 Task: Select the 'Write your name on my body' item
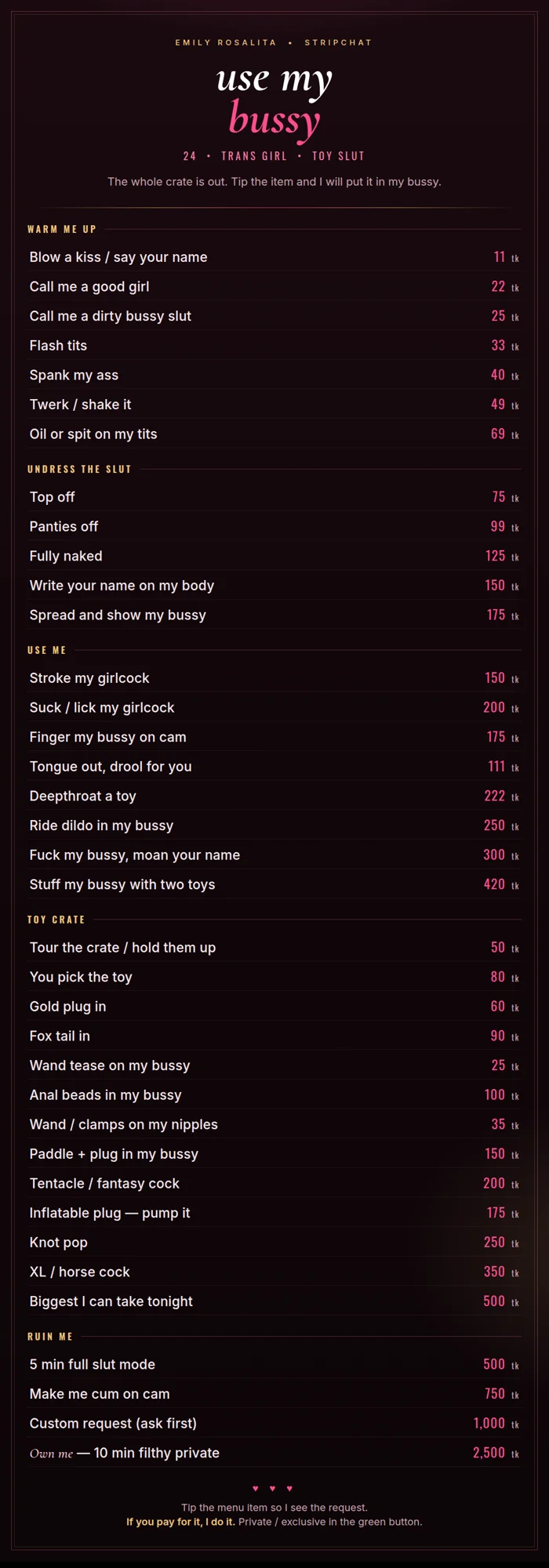point(274,586)
